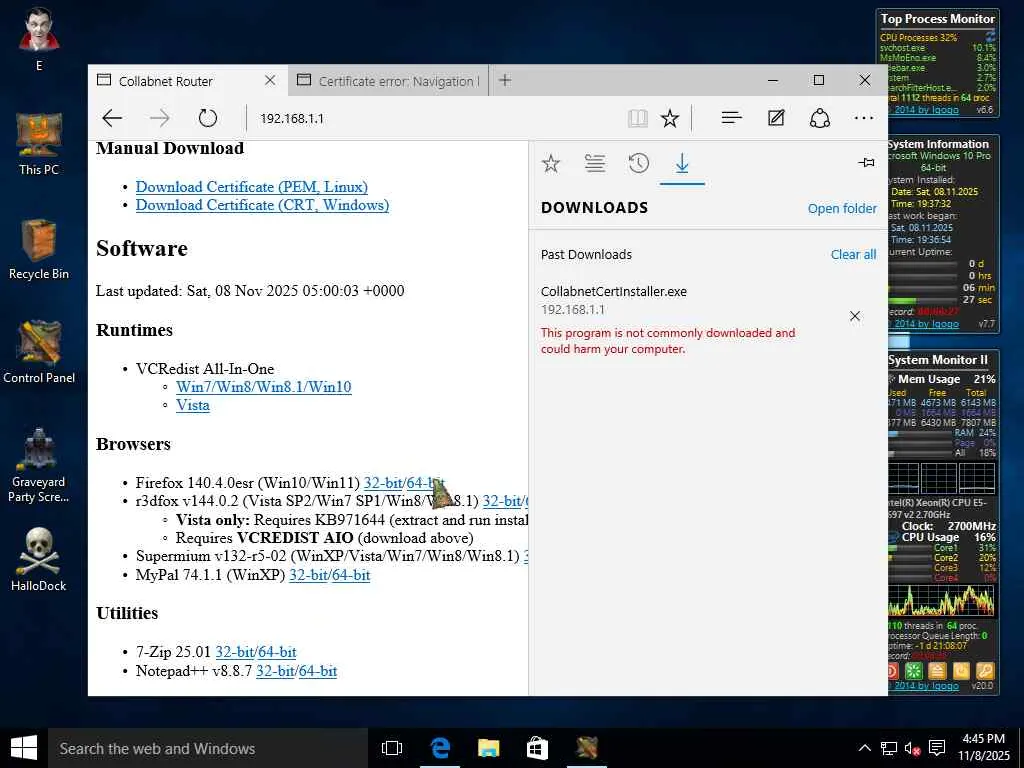Select the Recycle Bin desktop icon

tap(39, 249)
